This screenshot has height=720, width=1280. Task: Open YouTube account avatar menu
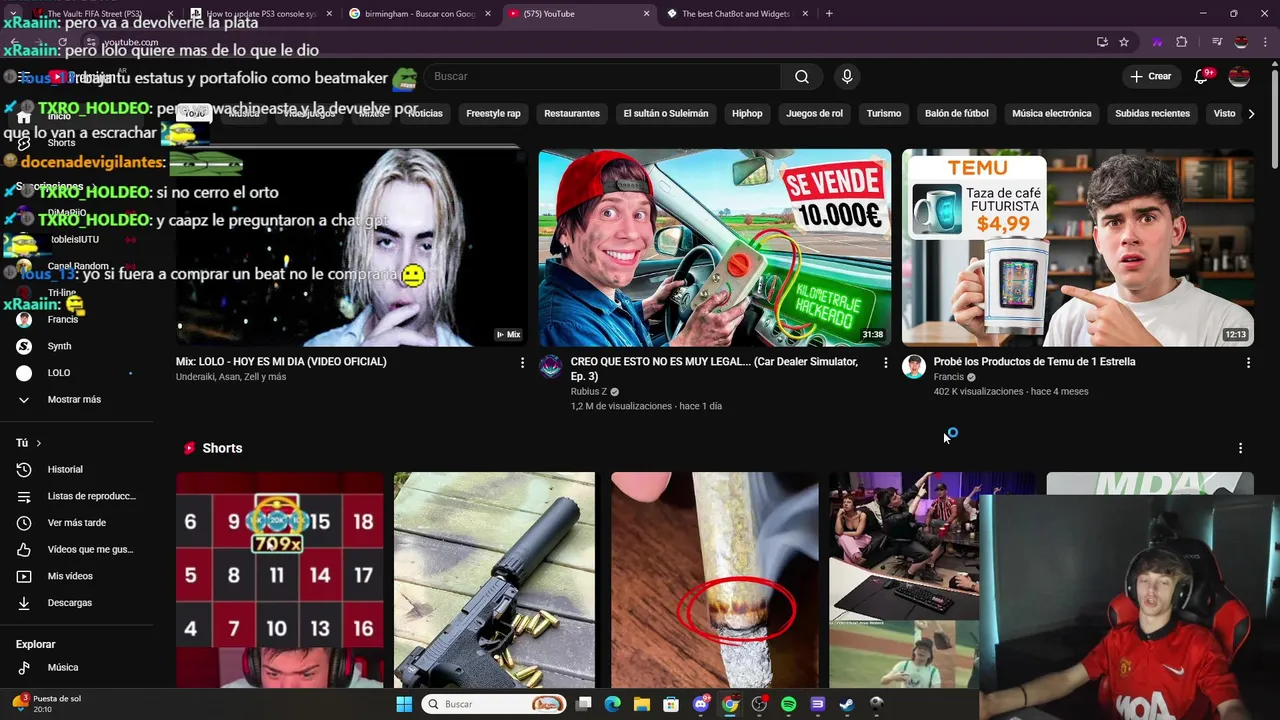[1239, 77]
